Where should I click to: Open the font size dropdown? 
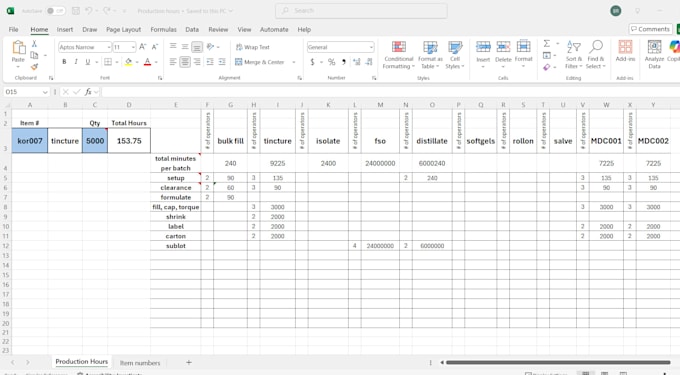133,47
